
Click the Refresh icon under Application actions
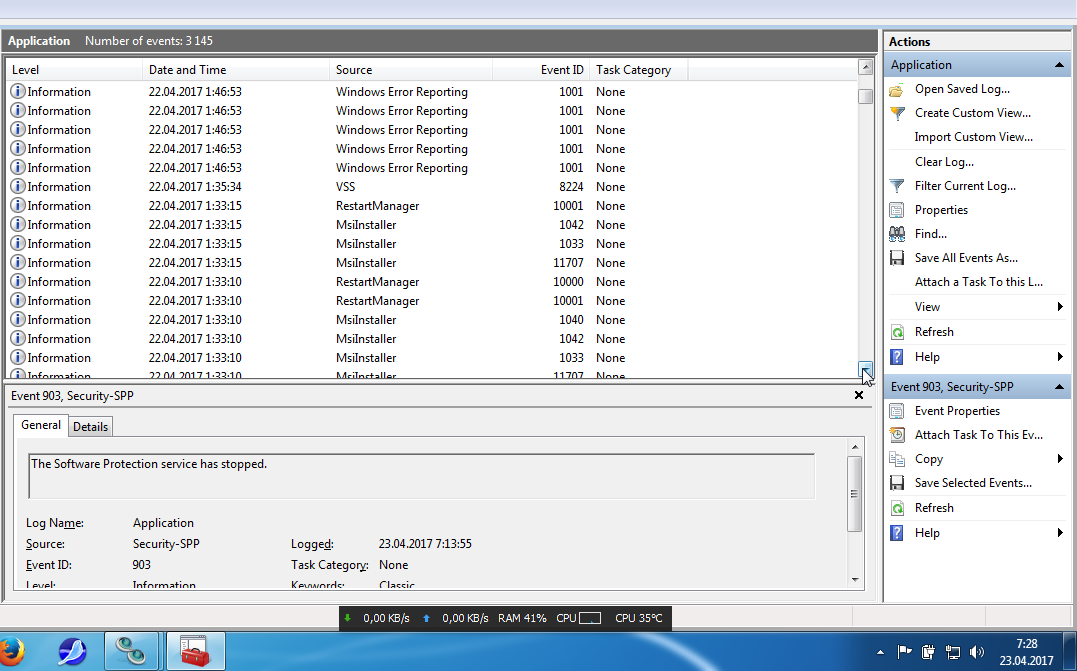point(896,332)
